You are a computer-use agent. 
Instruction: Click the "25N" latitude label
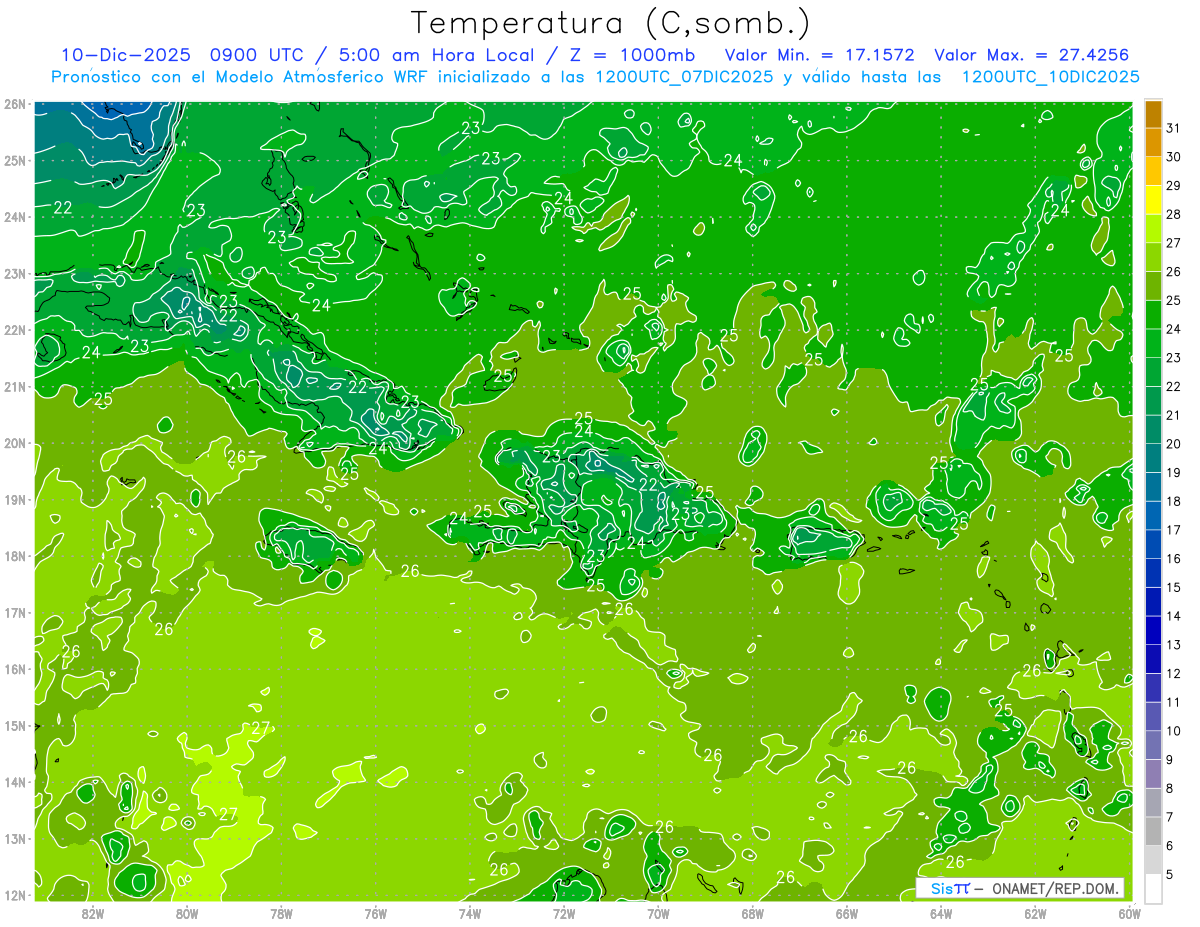14,160
